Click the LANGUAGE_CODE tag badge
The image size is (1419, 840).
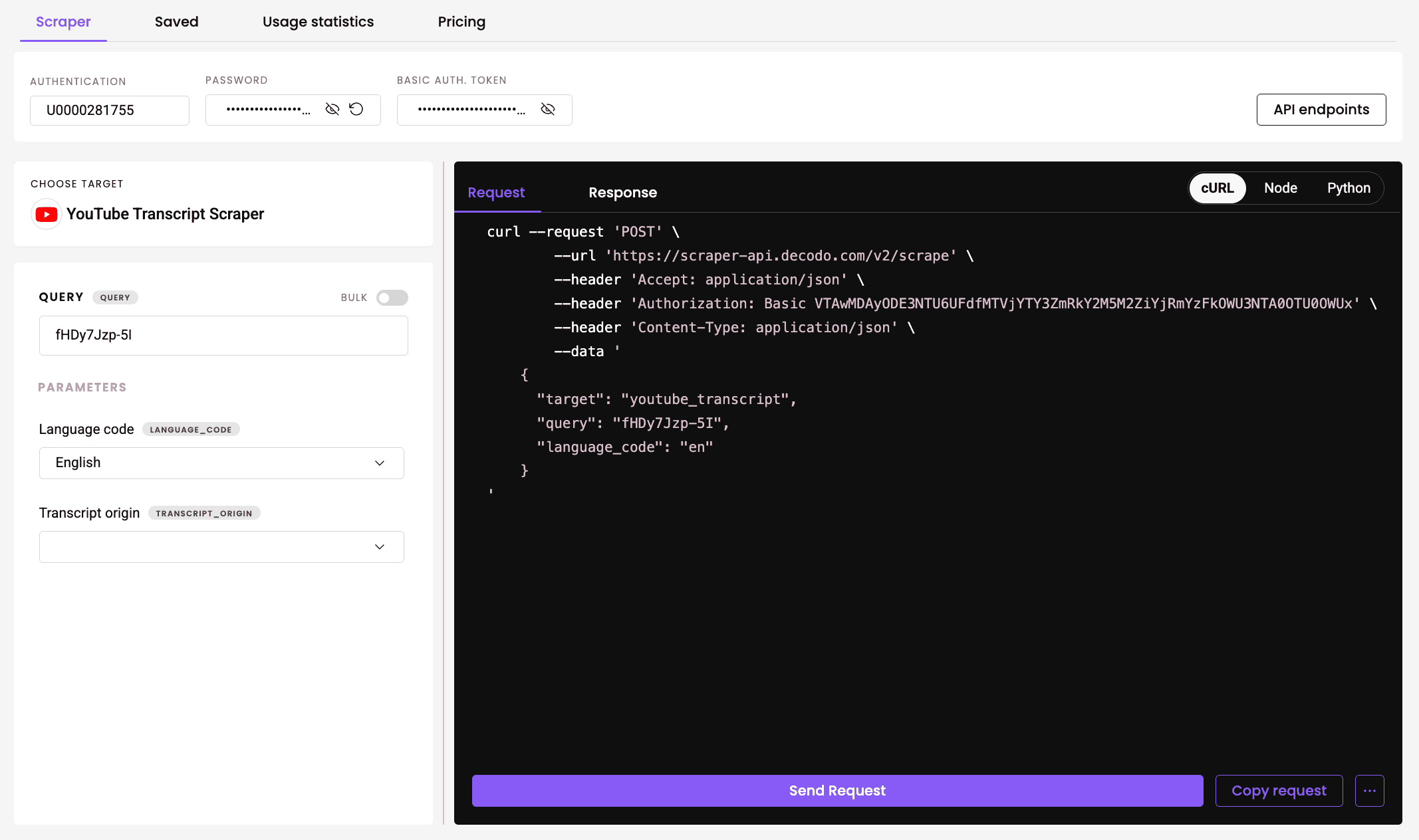coord(191,429)
